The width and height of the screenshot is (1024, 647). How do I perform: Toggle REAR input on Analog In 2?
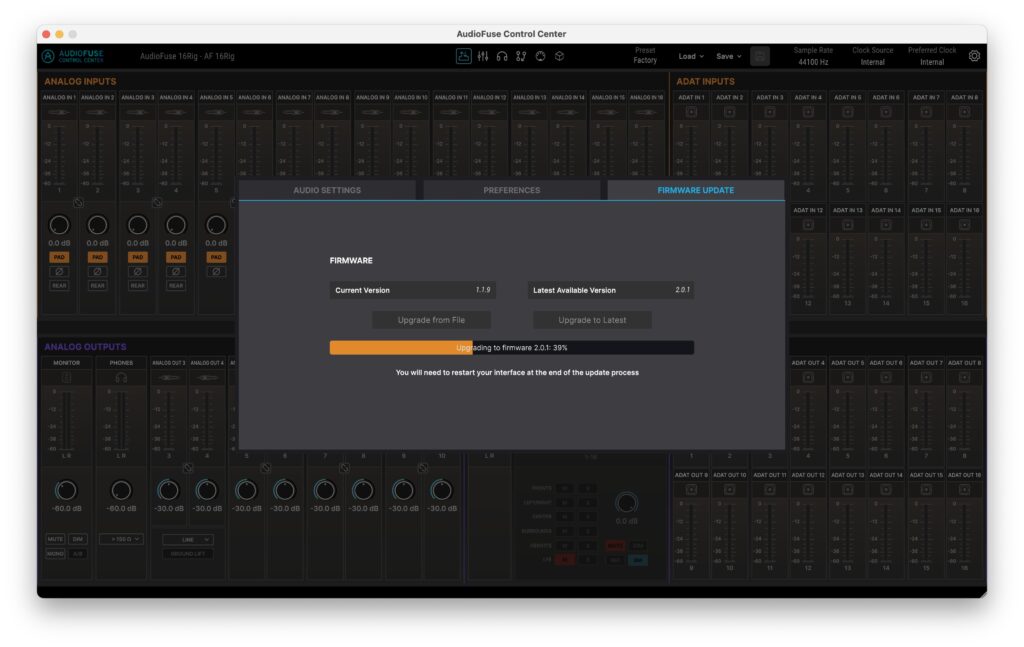coord(98,285)
